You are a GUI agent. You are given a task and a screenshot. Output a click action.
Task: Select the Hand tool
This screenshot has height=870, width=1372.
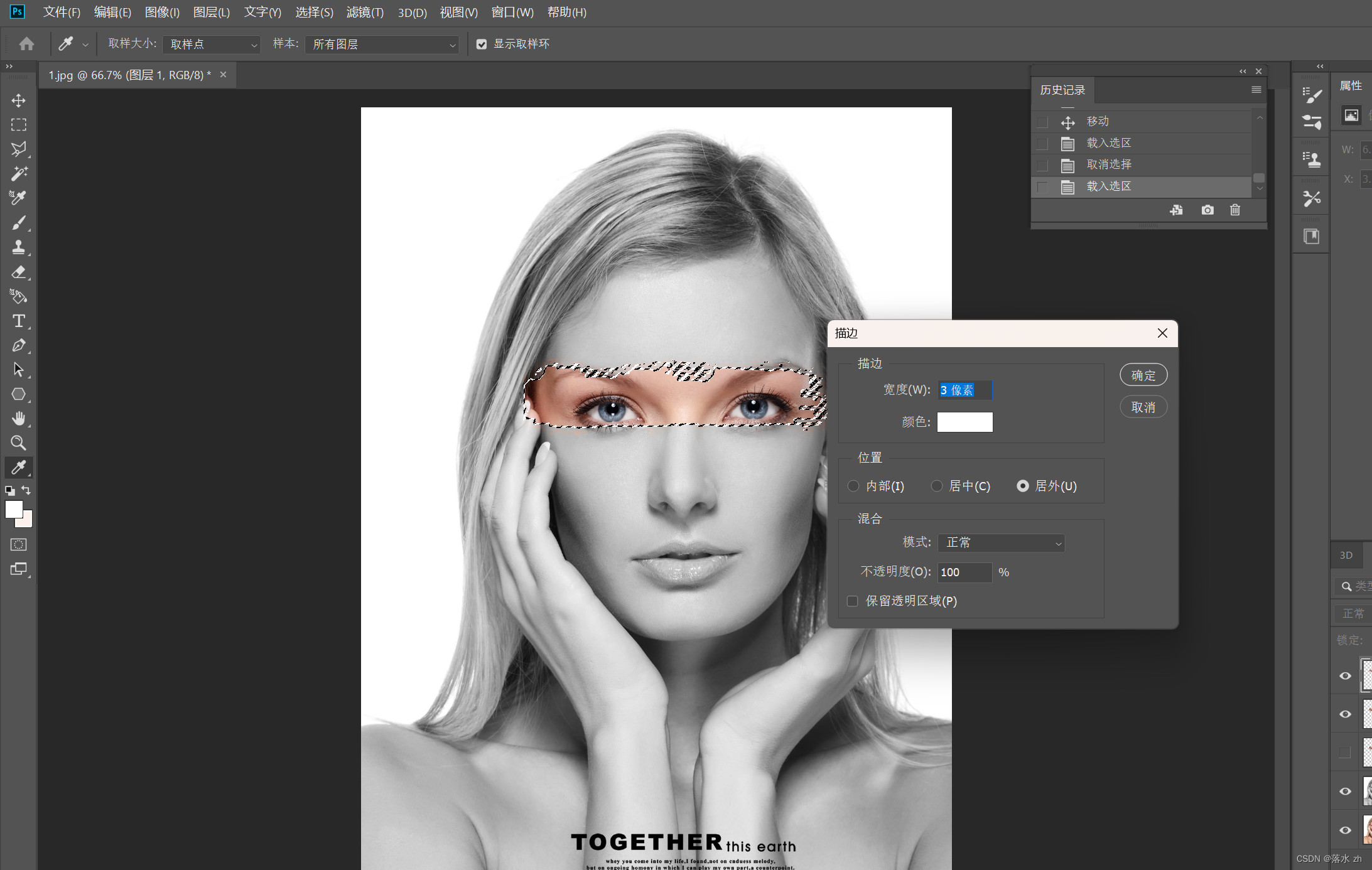tap(18, 419)
